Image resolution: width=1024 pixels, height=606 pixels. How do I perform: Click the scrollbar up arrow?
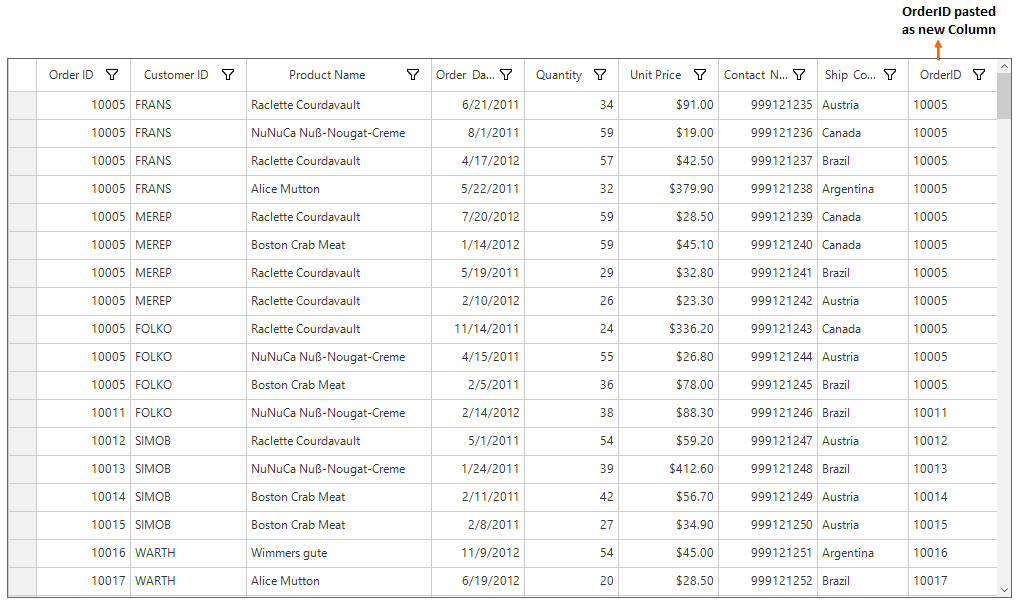[1005, 67]
